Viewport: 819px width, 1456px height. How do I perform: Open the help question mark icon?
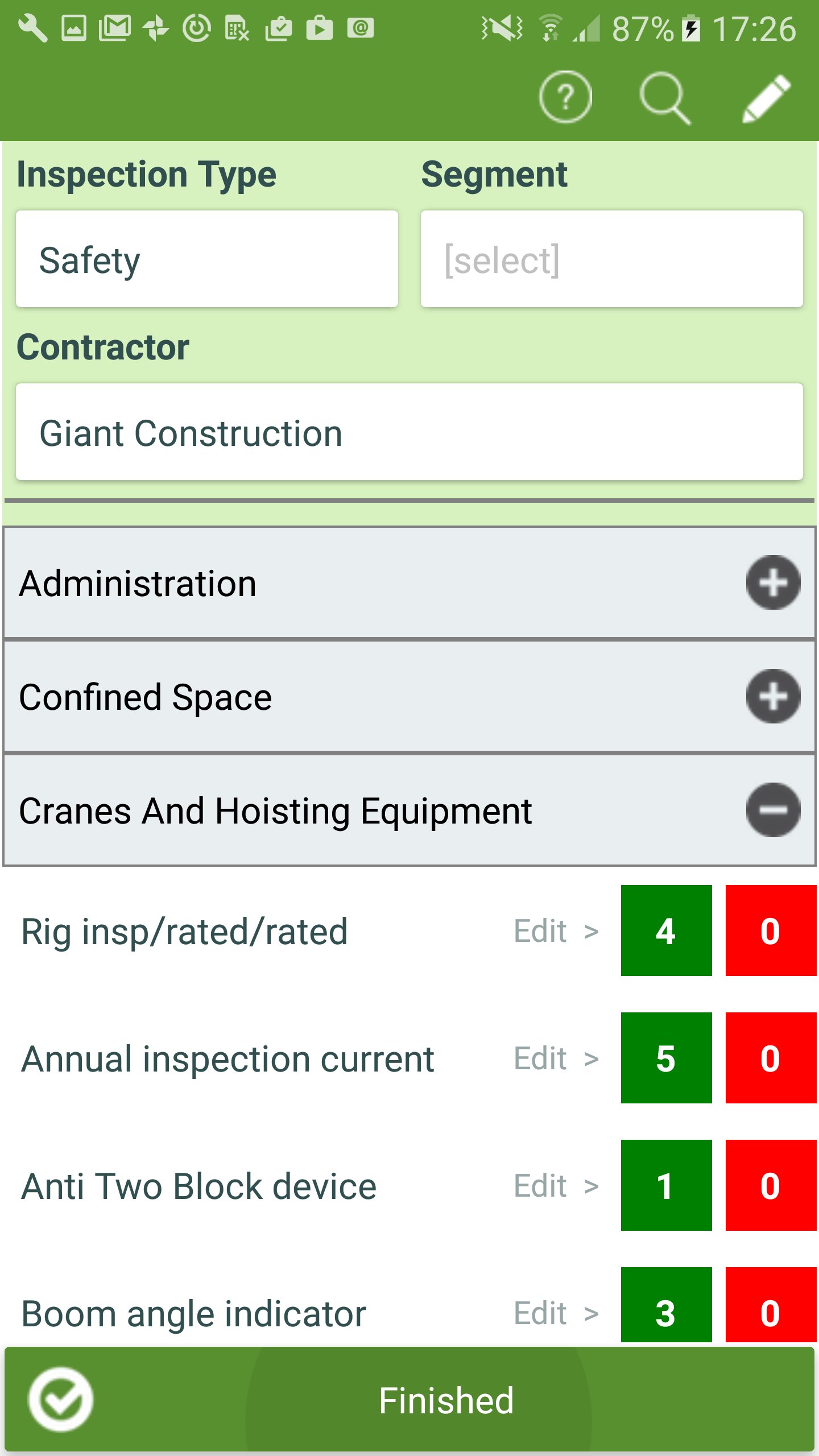565,97
